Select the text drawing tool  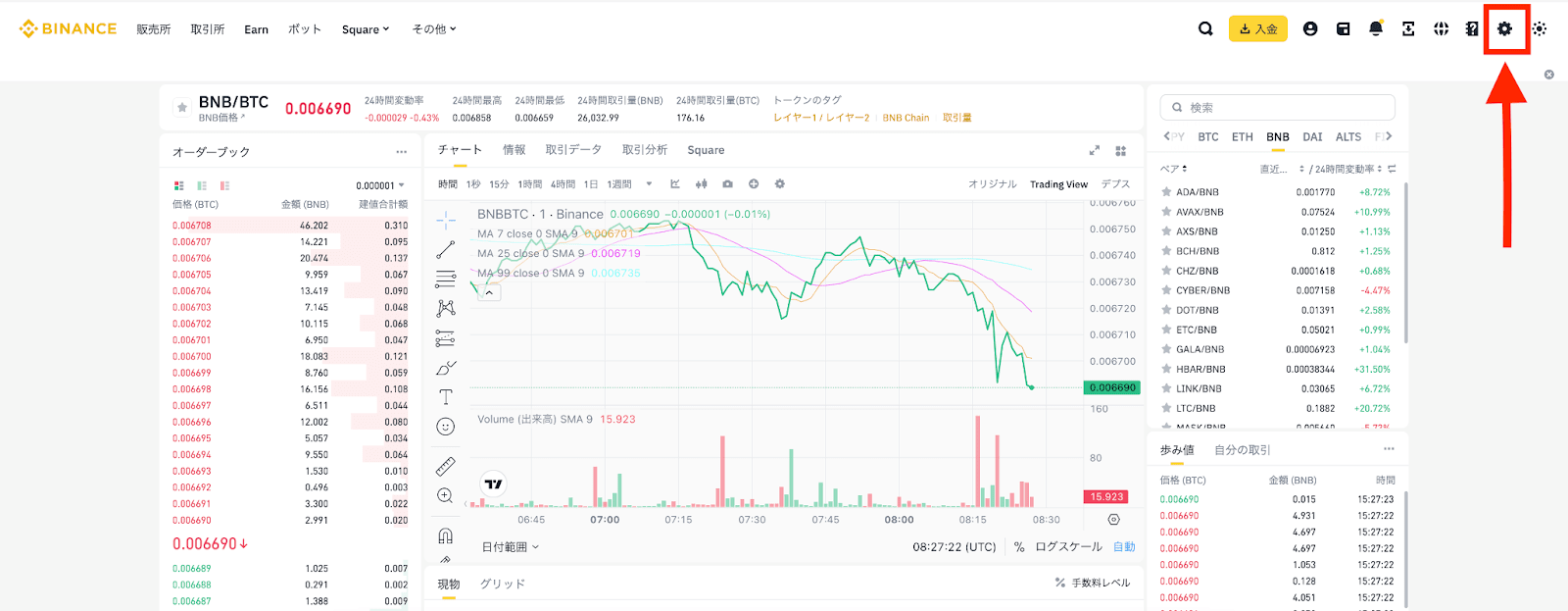pyautogui.click(x=446, y=397)
